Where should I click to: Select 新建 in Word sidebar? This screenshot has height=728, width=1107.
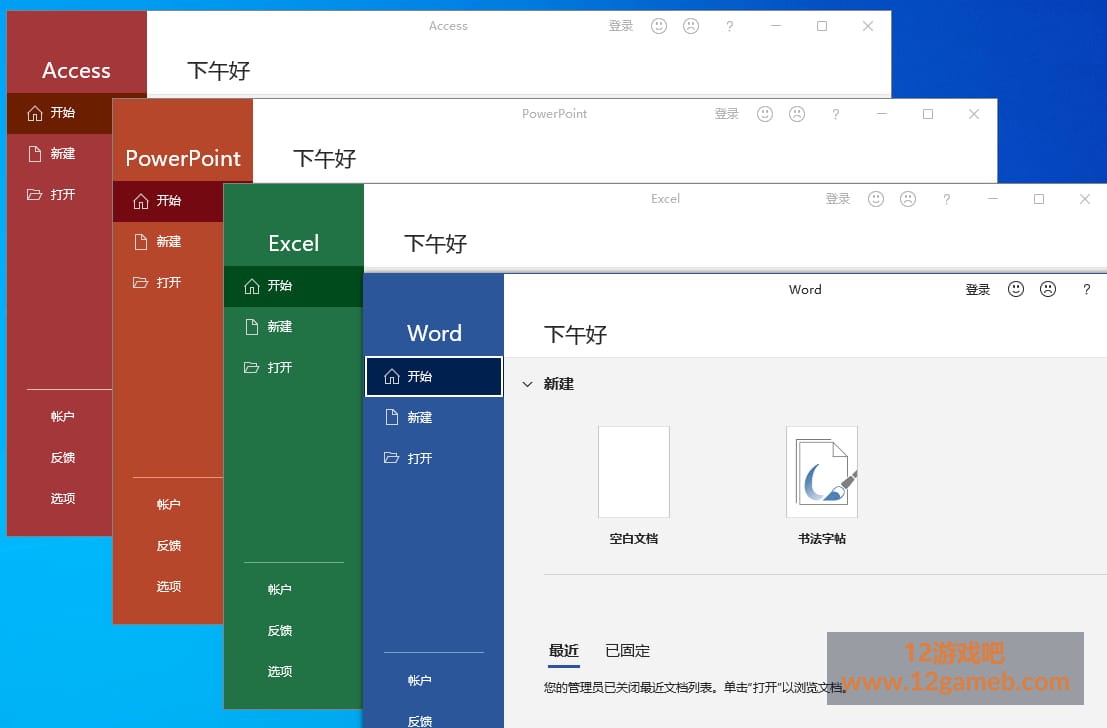click(433, 417)
